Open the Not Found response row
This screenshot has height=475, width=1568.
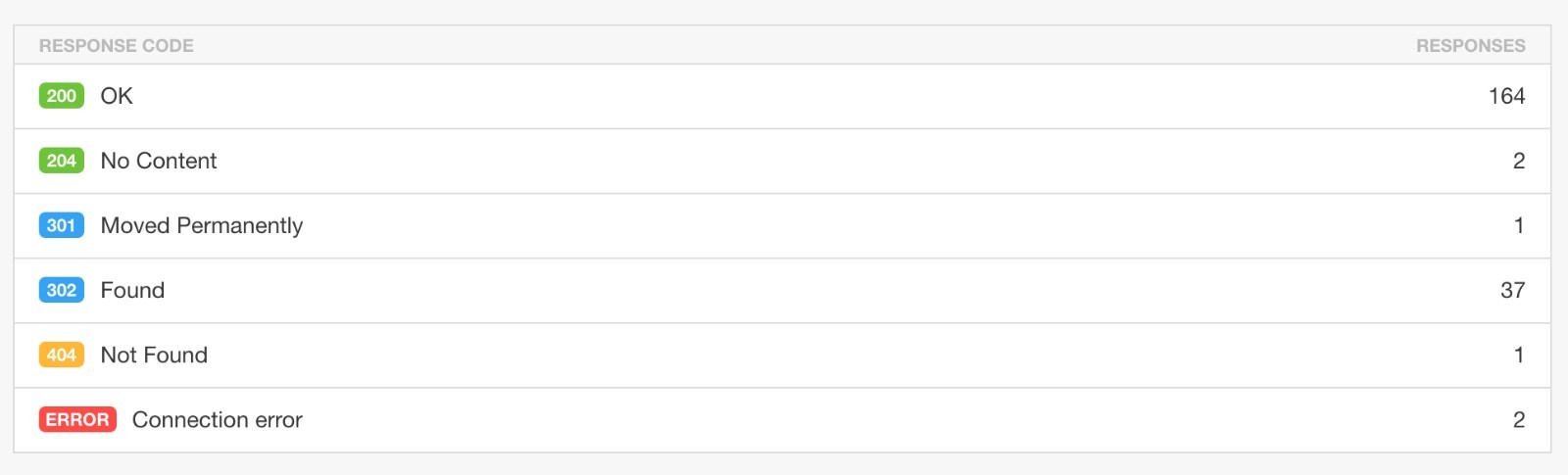click(782, 355)
